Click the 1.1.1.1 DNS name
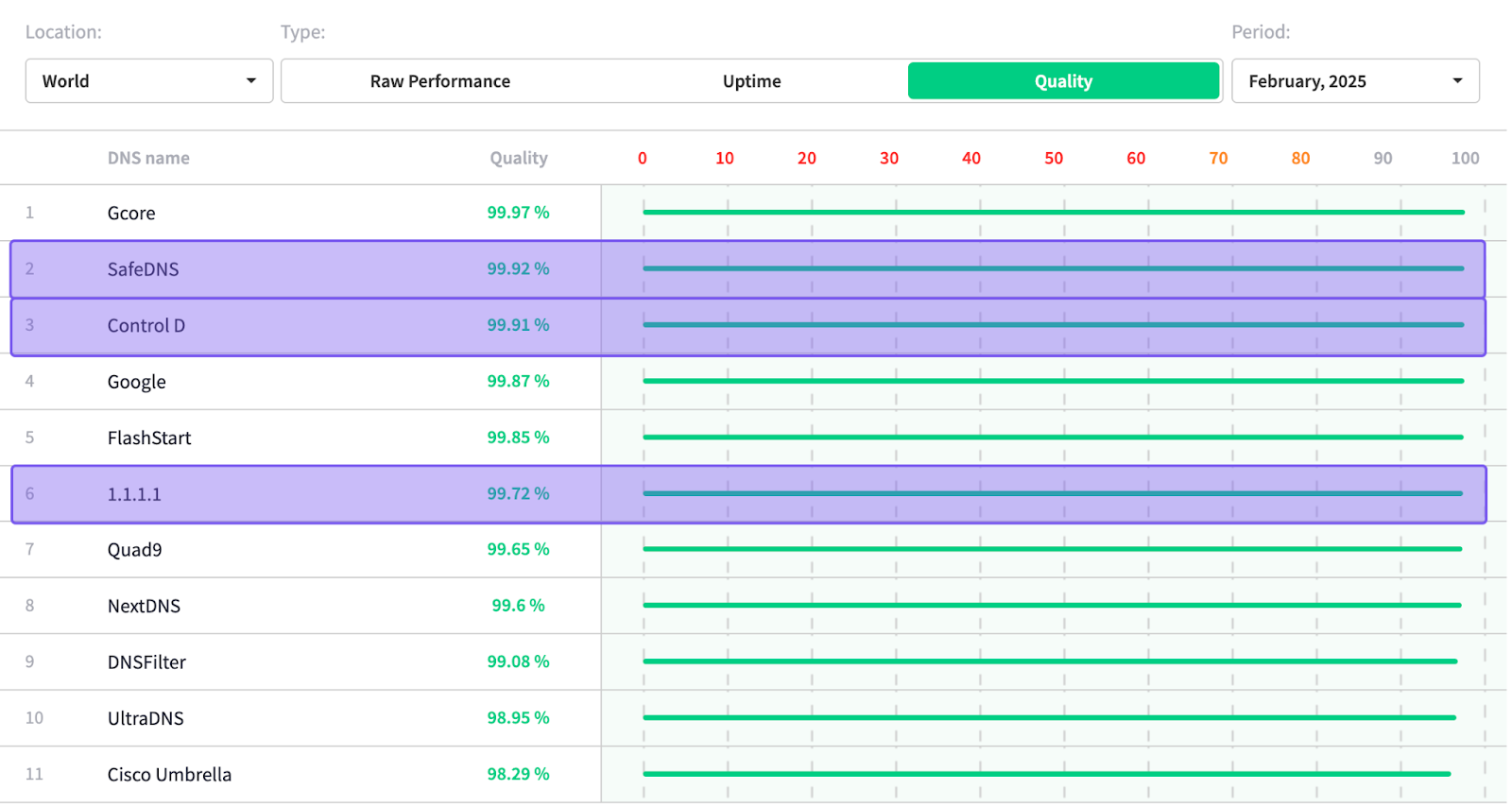The image size is (1512, 807). 134,494
